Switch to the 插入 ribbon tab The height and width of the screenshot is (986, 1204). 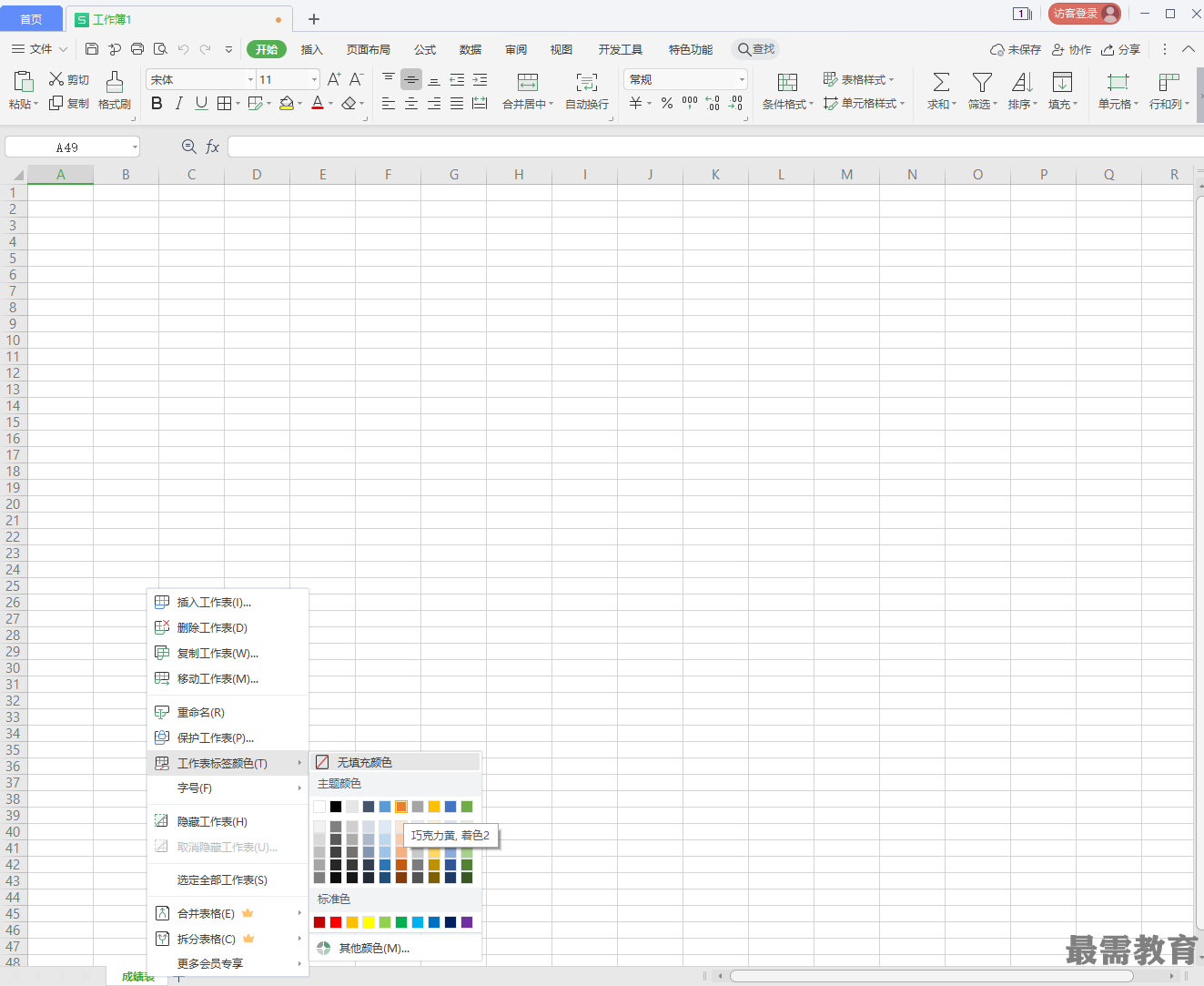(312, 49)
